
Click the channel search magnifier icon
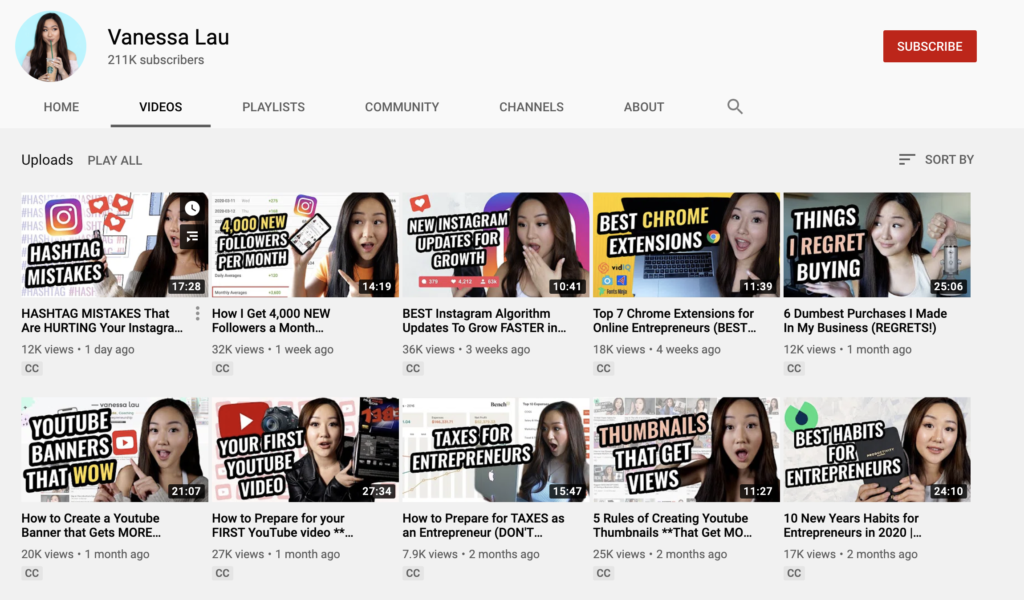pos(735,106)
